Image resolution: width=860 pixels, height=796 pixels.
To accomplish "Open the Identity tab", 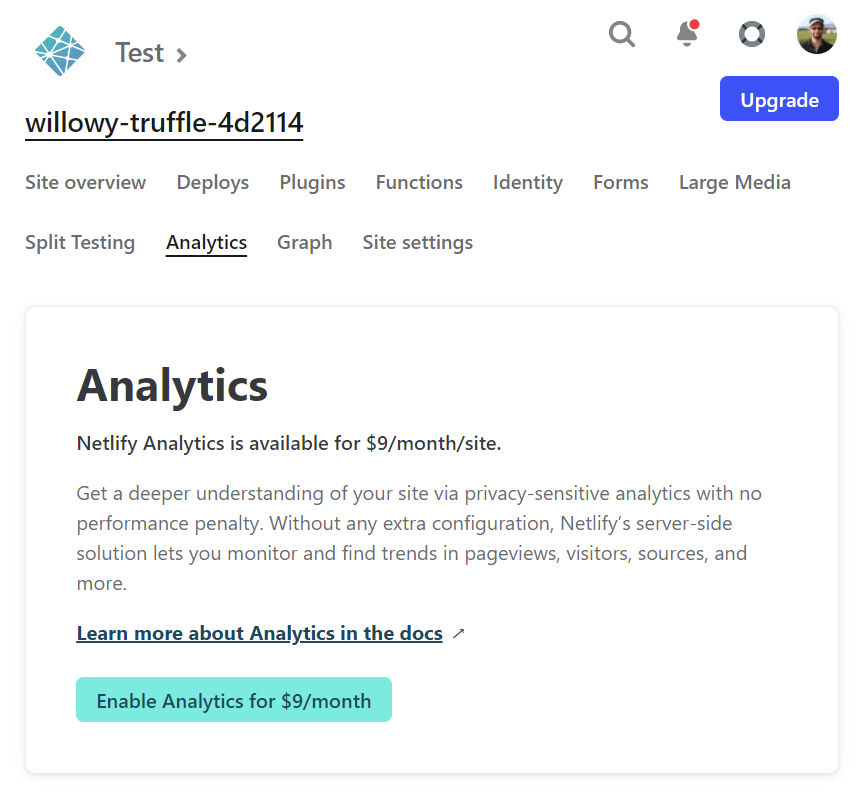I will [x=528, y=182].
